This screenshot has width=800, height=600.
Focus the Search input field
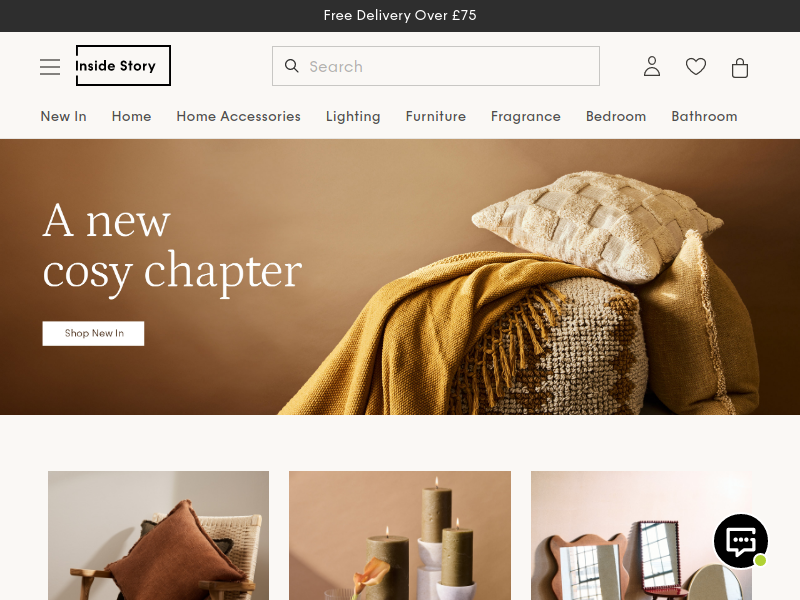pyautogui.click(x=436, y=66)
